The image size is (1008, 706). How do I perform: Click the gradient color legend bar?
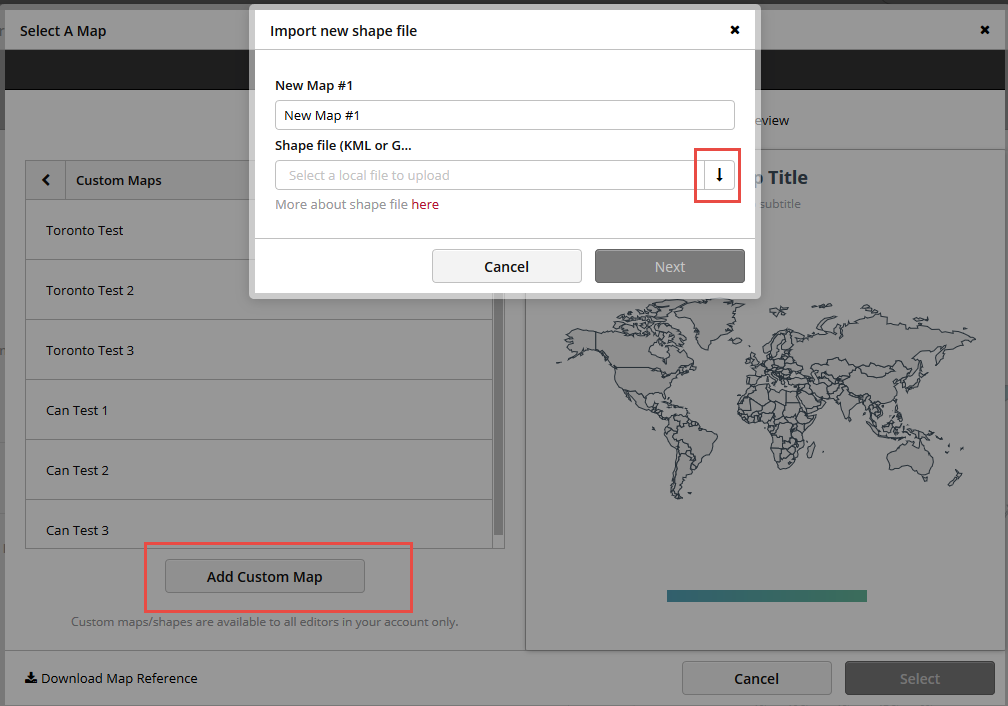[x=766, y=596]
